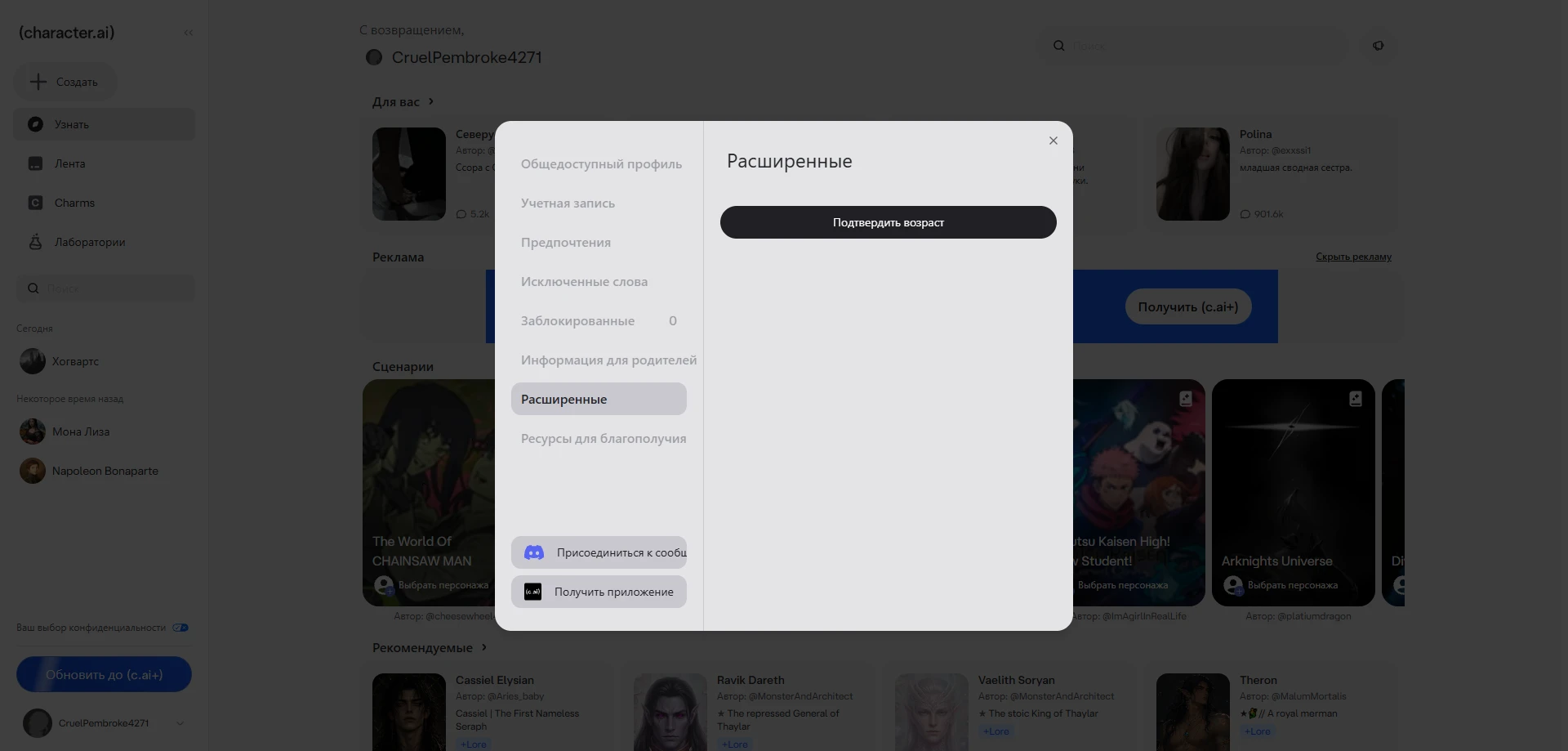Viewport: 1568px width, 751px height.
Task: Click the Хогвартс avatar
Action: tap(33, 361)
